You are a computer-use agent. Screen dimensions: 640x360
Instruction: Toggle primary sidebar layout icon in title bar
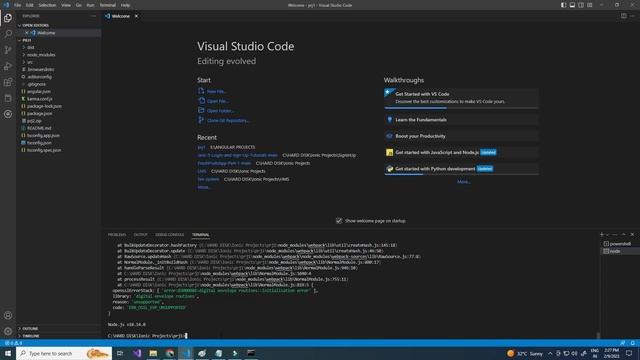pyautogui.click(x=563, y=5)
